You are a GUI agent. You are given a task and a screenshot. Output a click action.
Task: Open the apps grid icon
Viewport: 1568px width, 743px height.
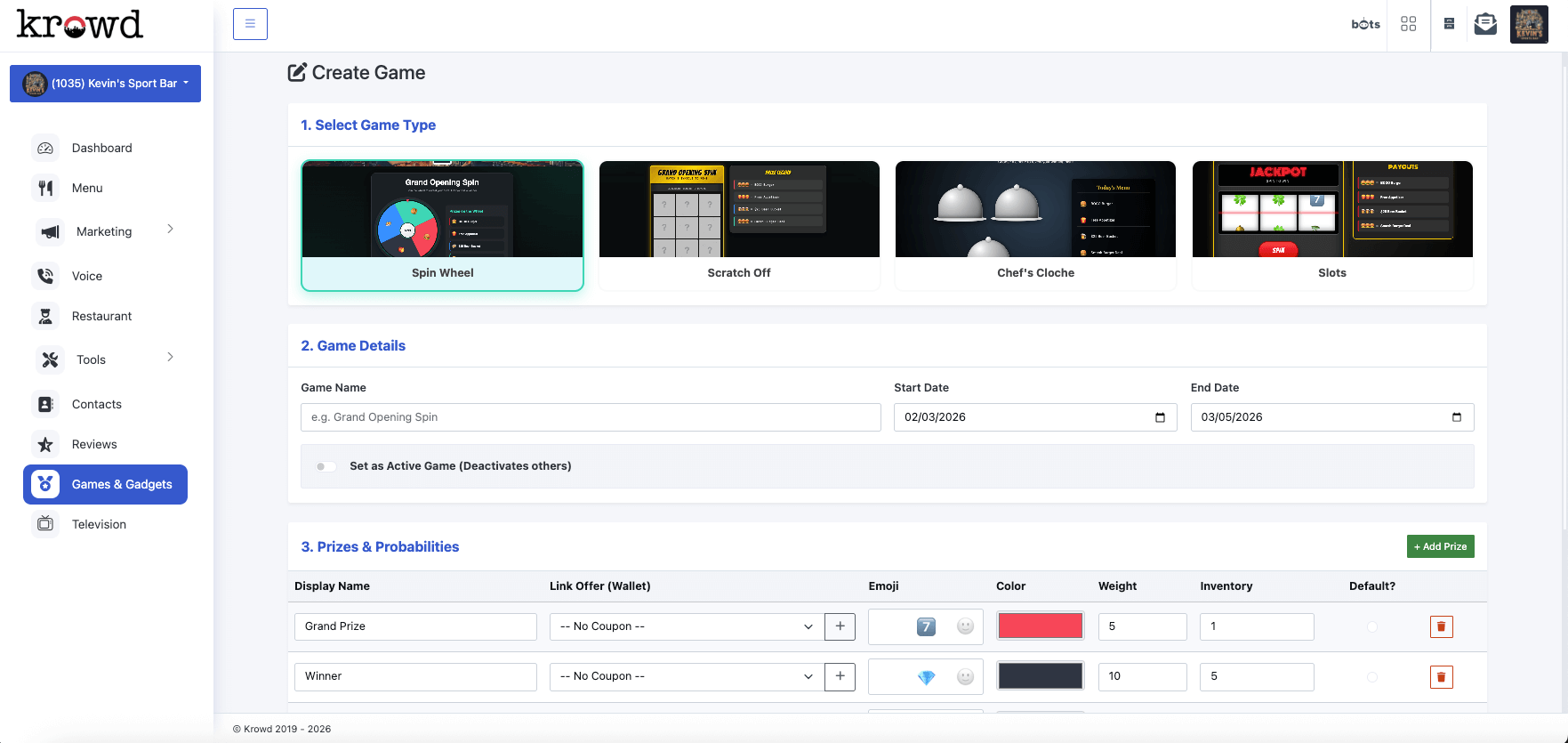1408,24
